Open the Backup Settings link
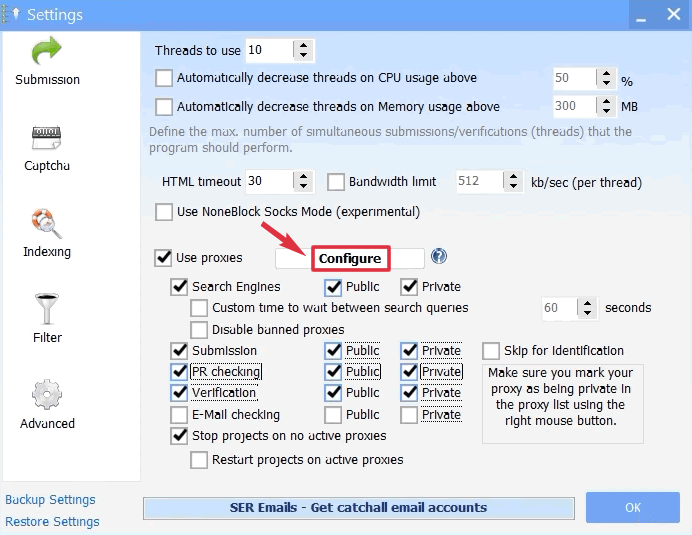 50,500
